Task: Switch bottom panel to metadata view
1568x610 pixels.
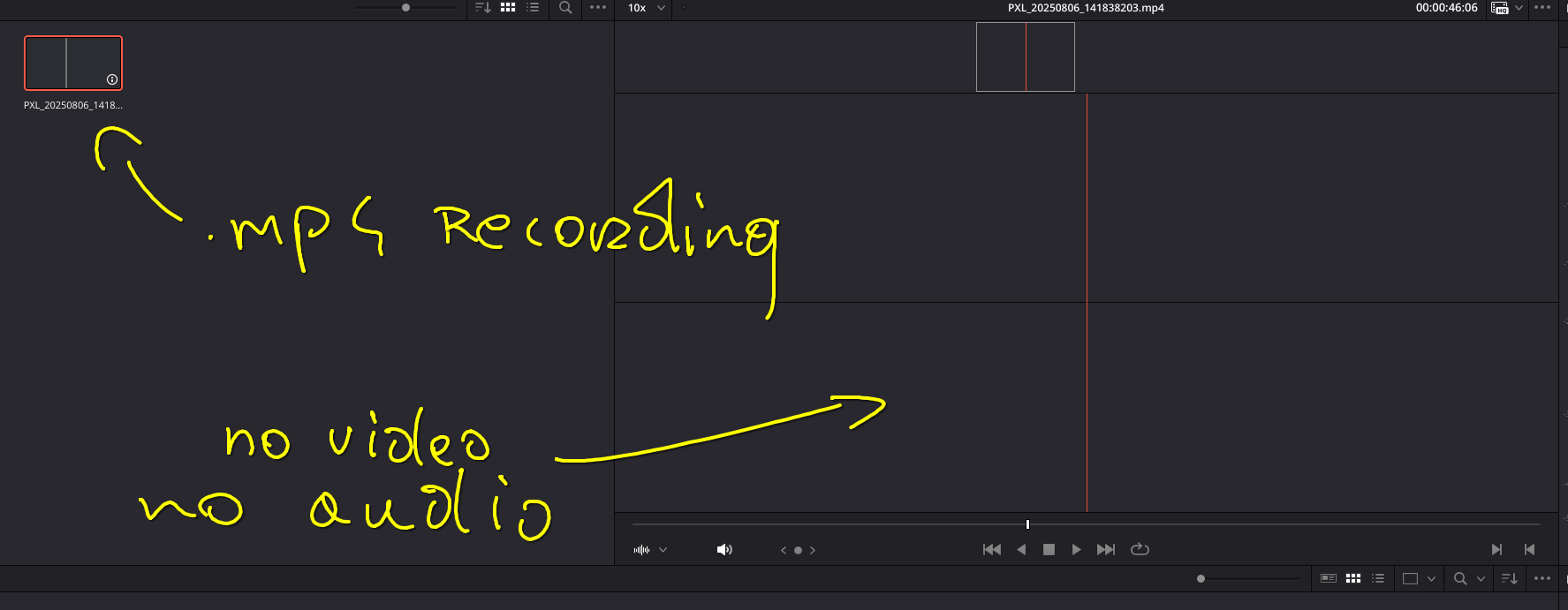Action: (x=1328, y=578)
